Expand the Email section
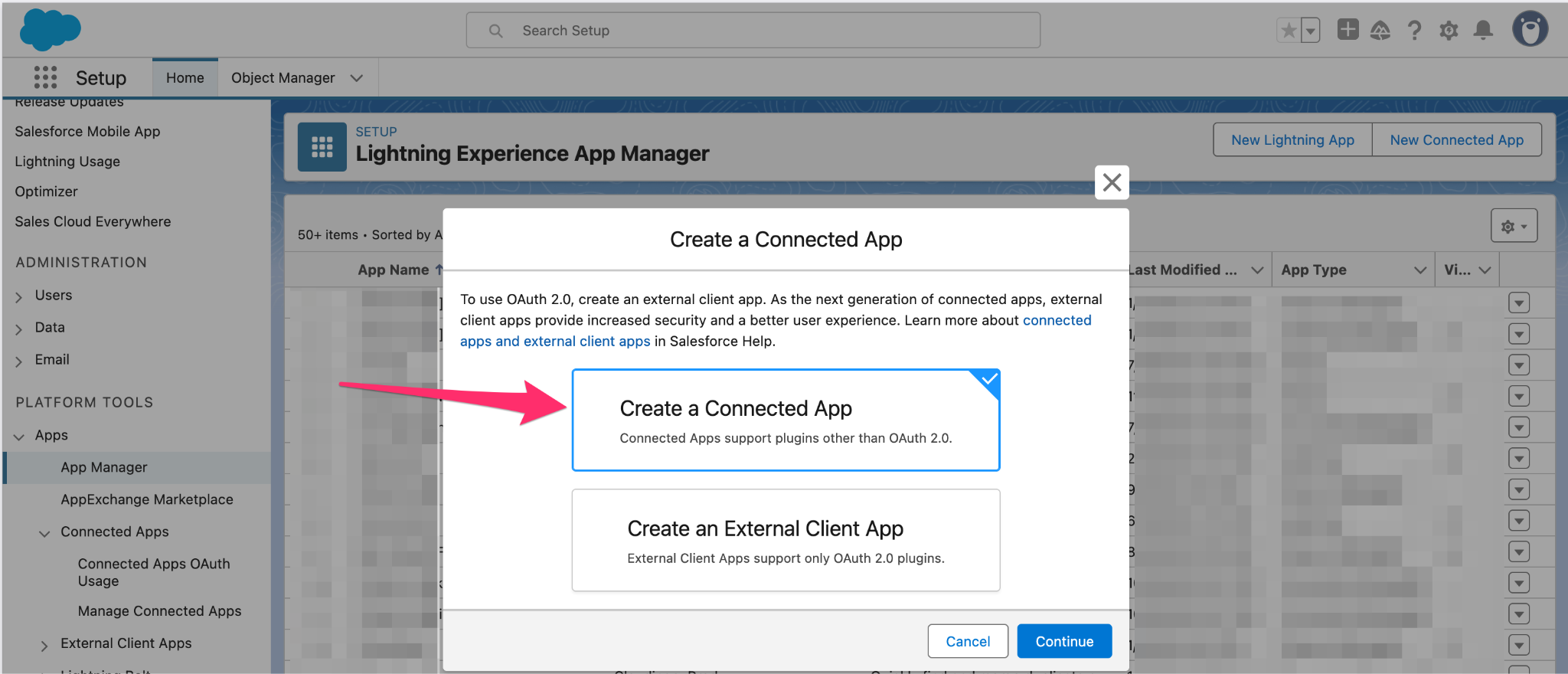The height and width of the screenshot is (674, 1568). (x=18, y=361)
